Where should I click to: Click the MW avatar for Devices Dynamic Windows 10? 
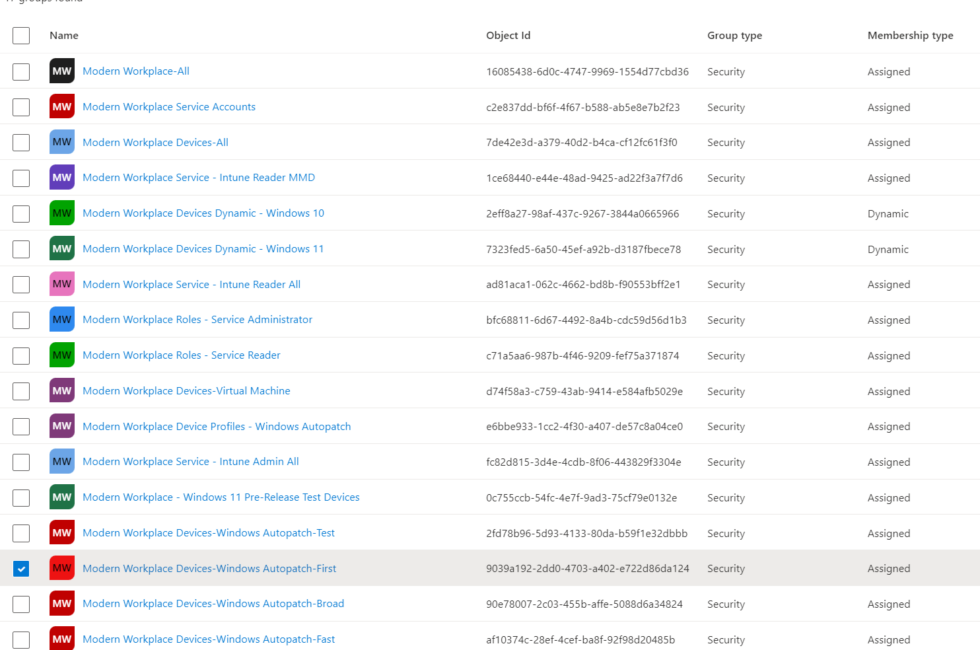coord(62,213)
